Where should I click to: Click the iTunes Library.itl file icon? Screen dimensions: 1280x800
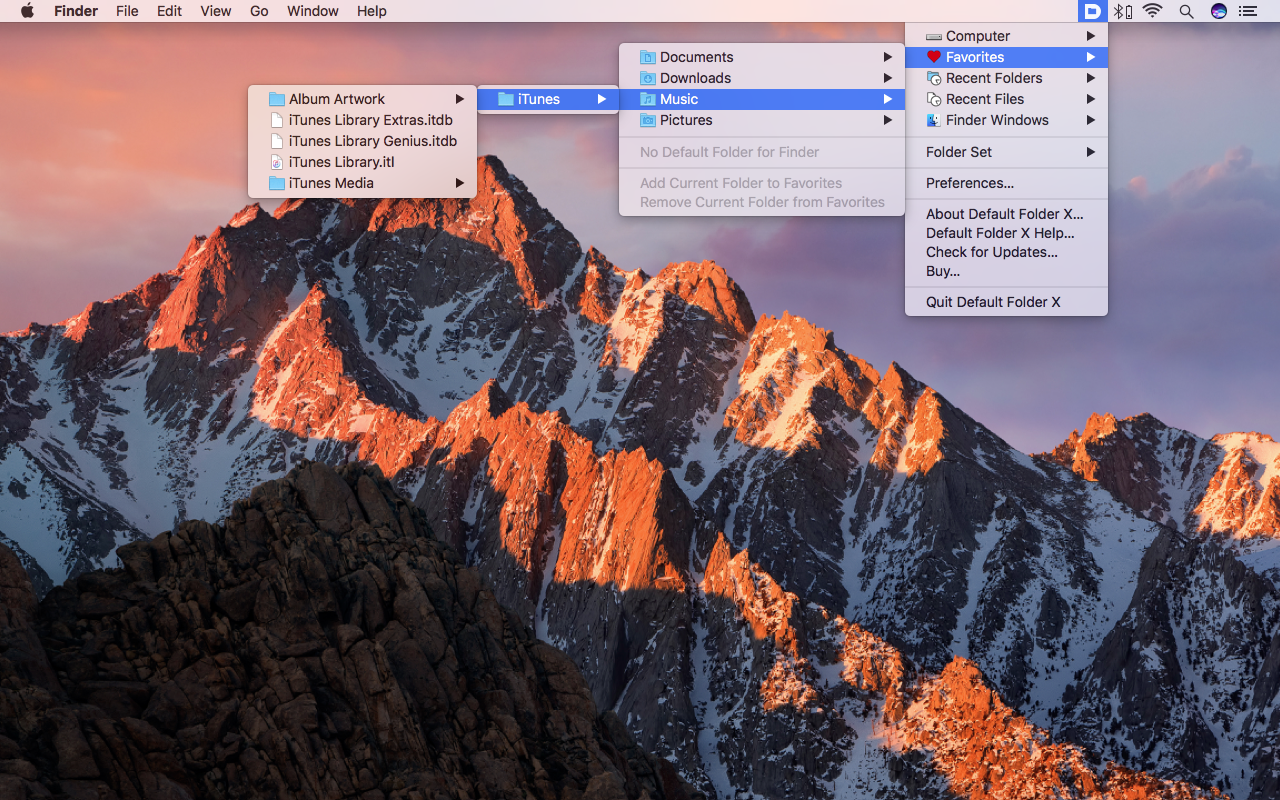[277, 162]
